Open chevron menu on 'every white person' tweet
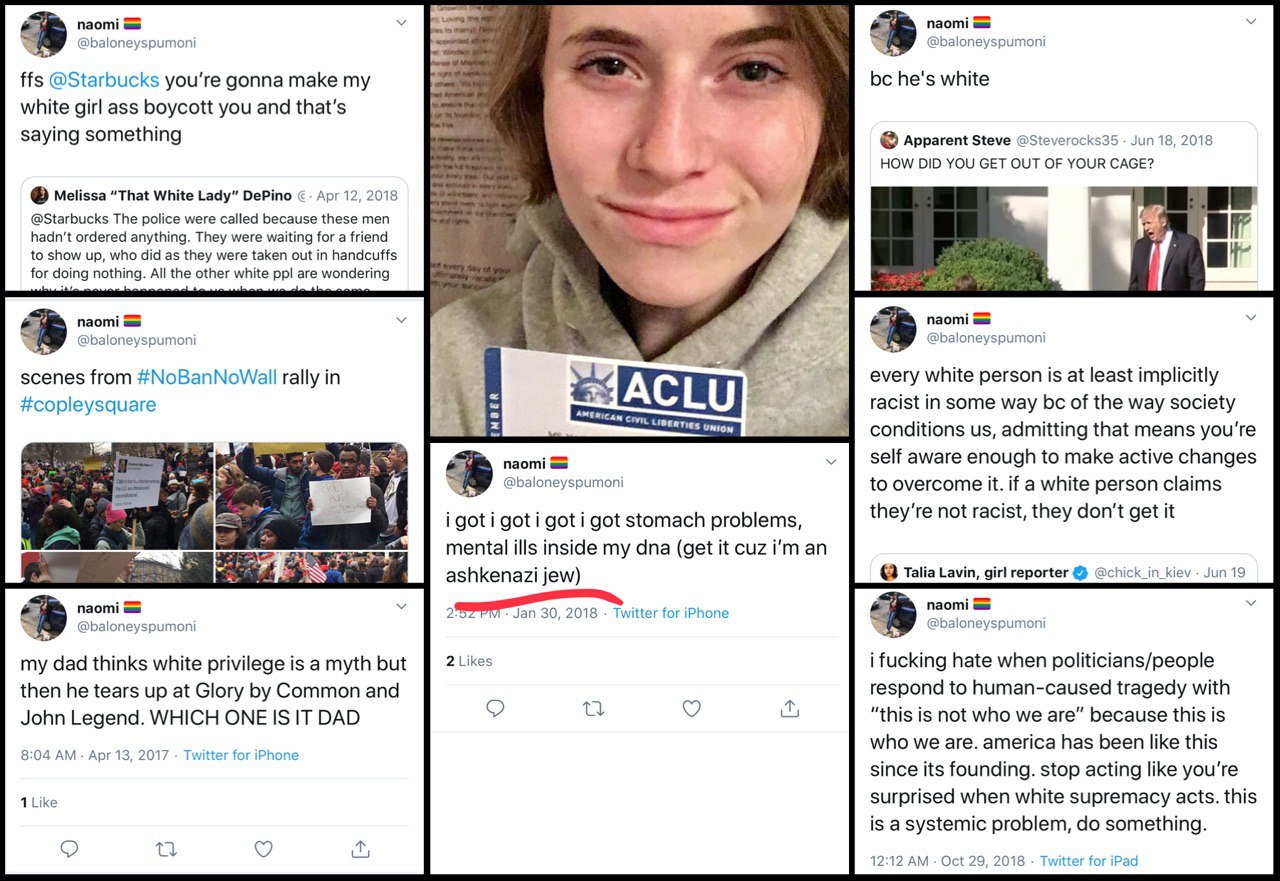 point(1250,318)
